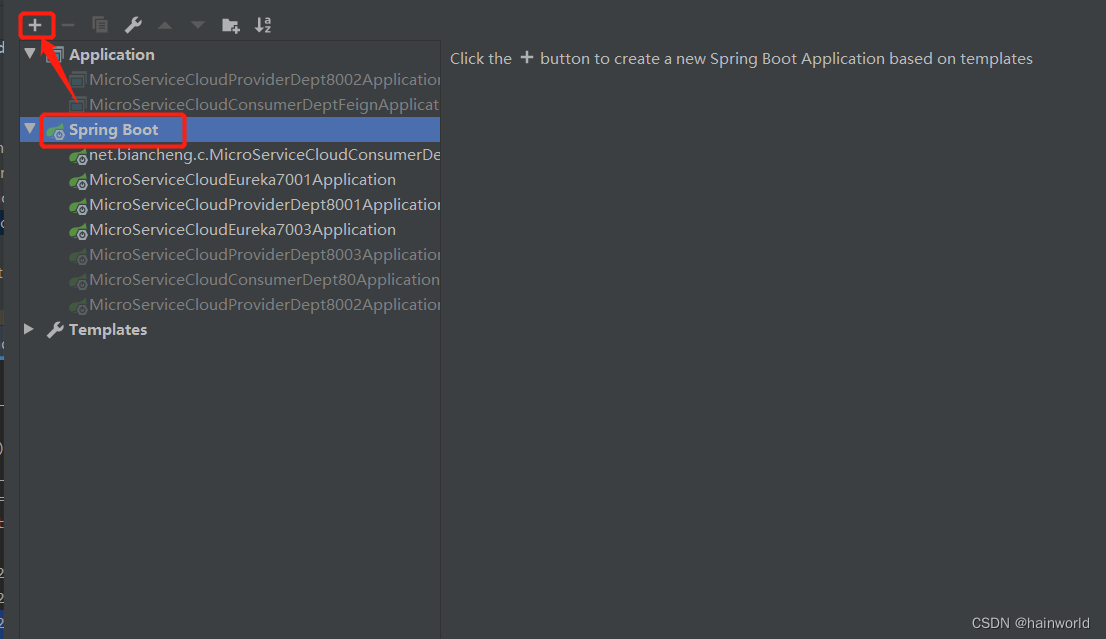Screen dimensions: 1106x639
Task: Click the window icon of ProviderDept8002Application under Application
Action: pyautogui.click(x=78, y=80)
